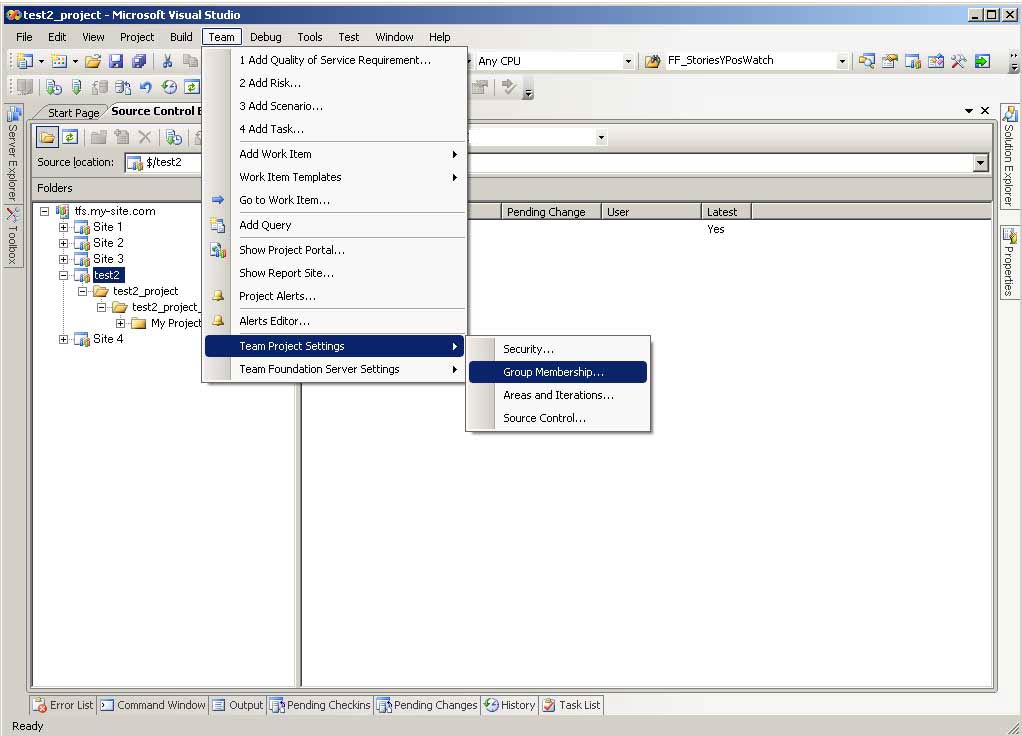Open the Pending Changes bottom tab
The height and width of the screenshot is (736, 1022).
pyautogui.click(x=428, y=705)
